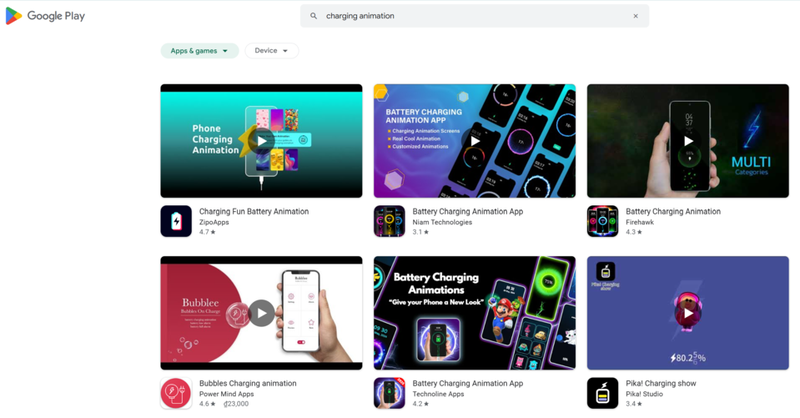
Task: Click the Firehawk Battery Charging Animation icon
Action: 603,221
